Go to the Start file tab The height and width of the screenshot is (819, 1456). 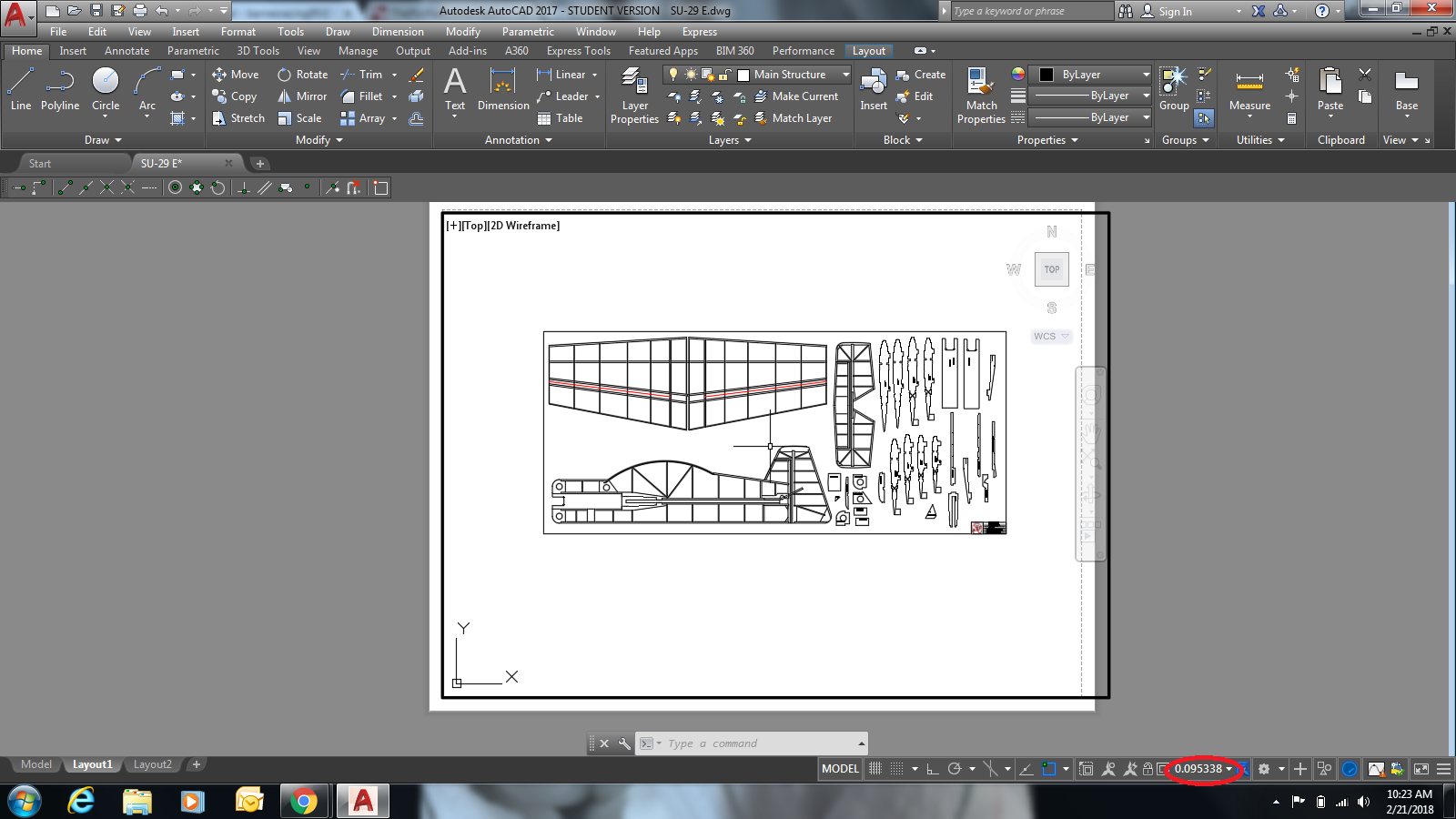click(x=40, y=164)
